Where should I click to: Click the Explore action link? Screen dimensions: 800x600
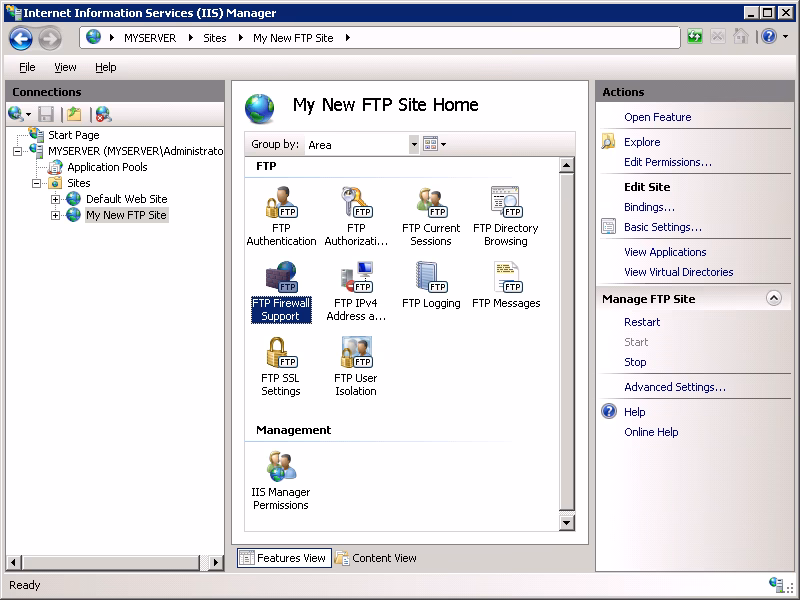coord(642,142)
